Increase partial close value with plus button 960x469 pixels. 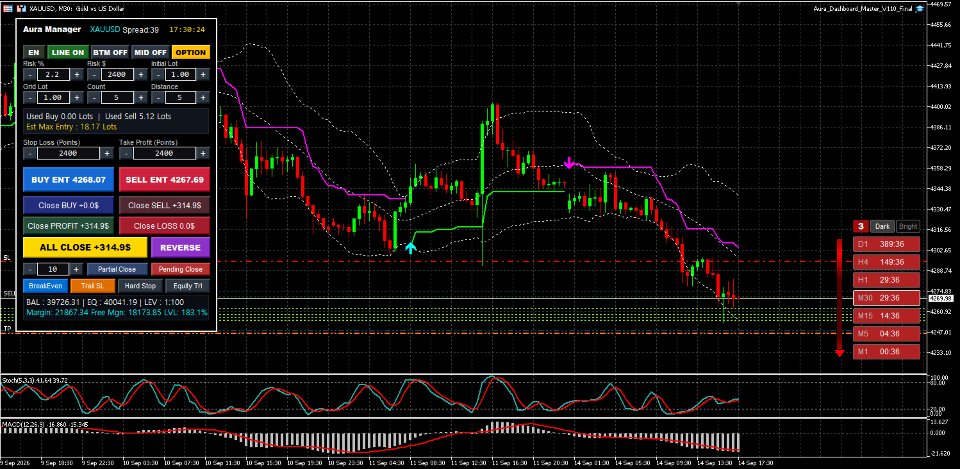(x=77, y=269)
